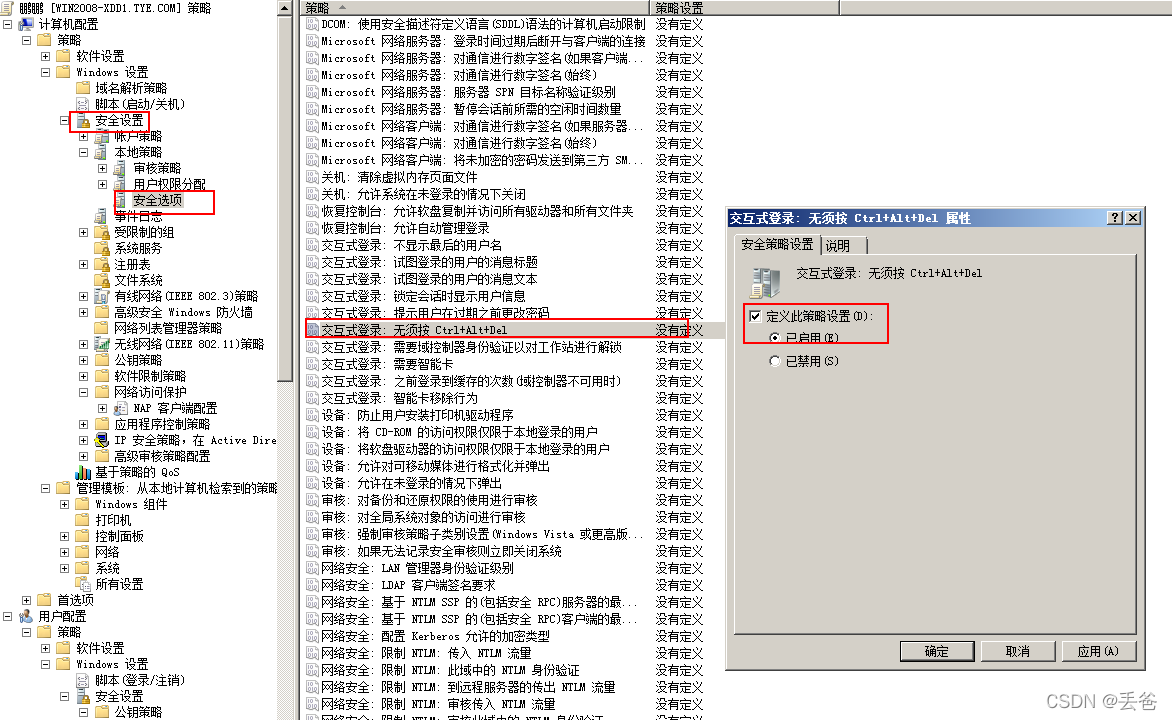This screenshot has height=720, width=1172.
Task: Sort by the 策略 column header
Action: click(x=475, y=7)
